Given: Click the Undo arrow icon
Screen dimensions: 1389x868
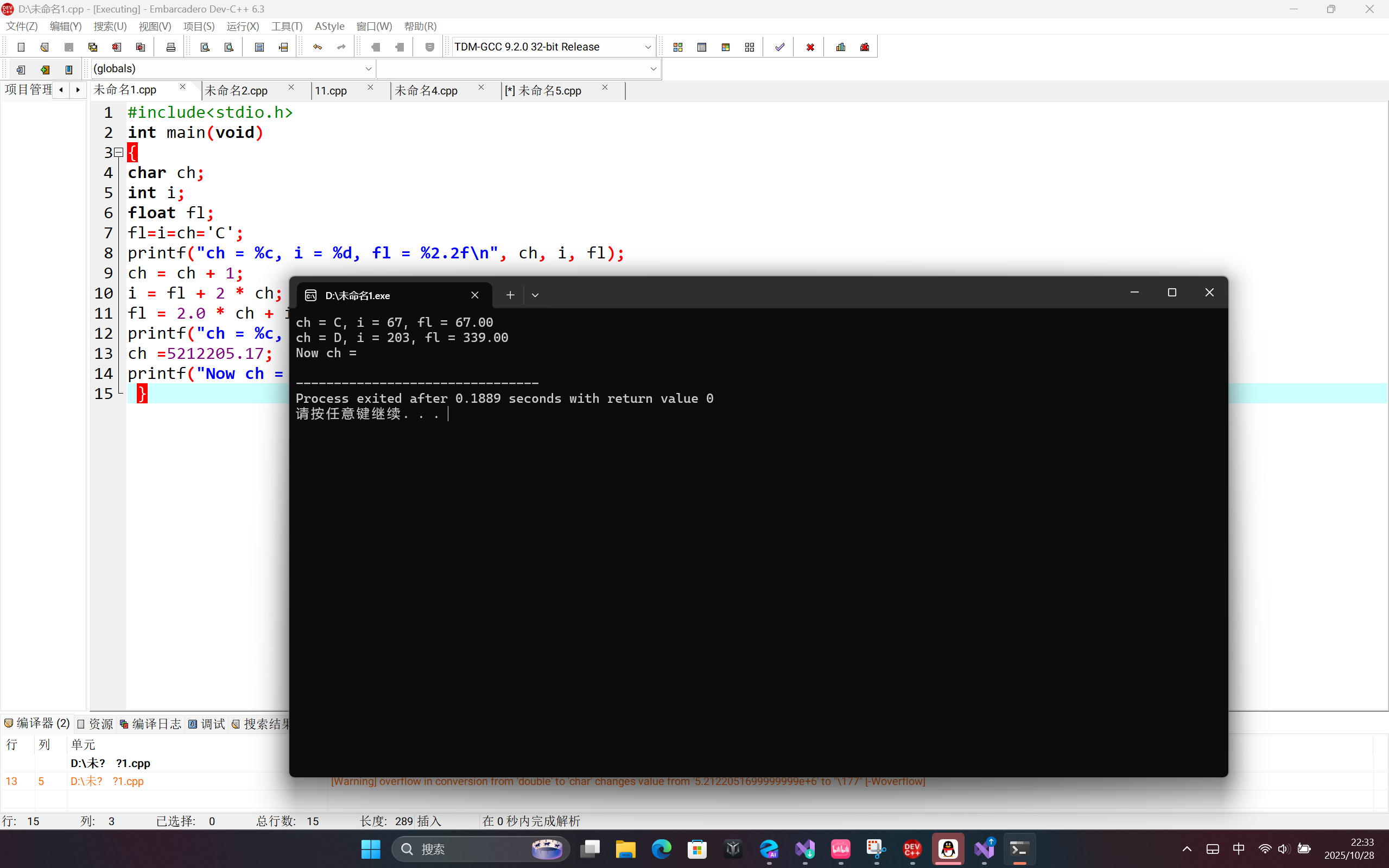Looking at the screenshot, I should click(x=318, y=47).
